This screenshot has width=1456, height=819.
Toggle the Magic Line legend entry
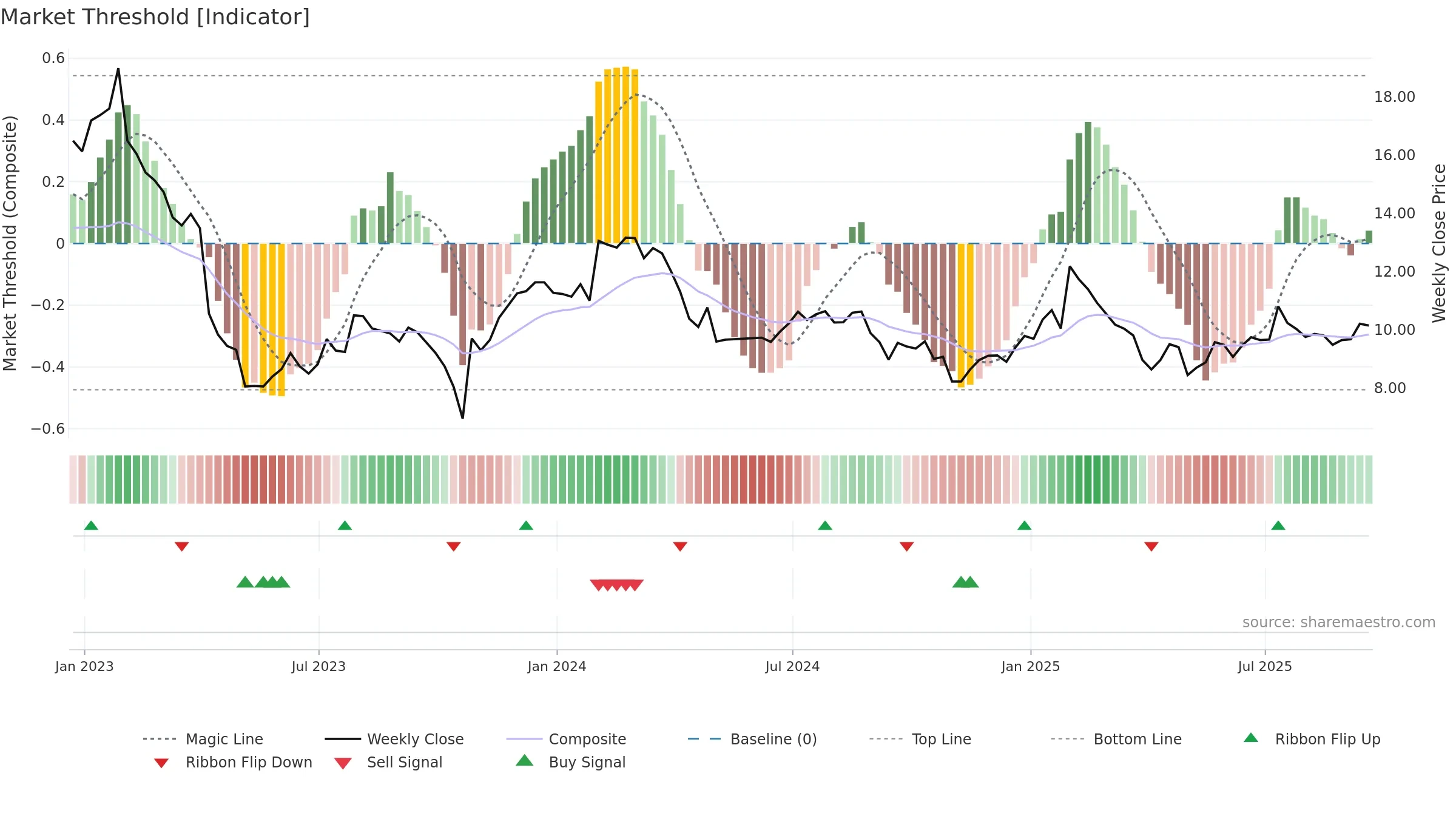(203, 739)
